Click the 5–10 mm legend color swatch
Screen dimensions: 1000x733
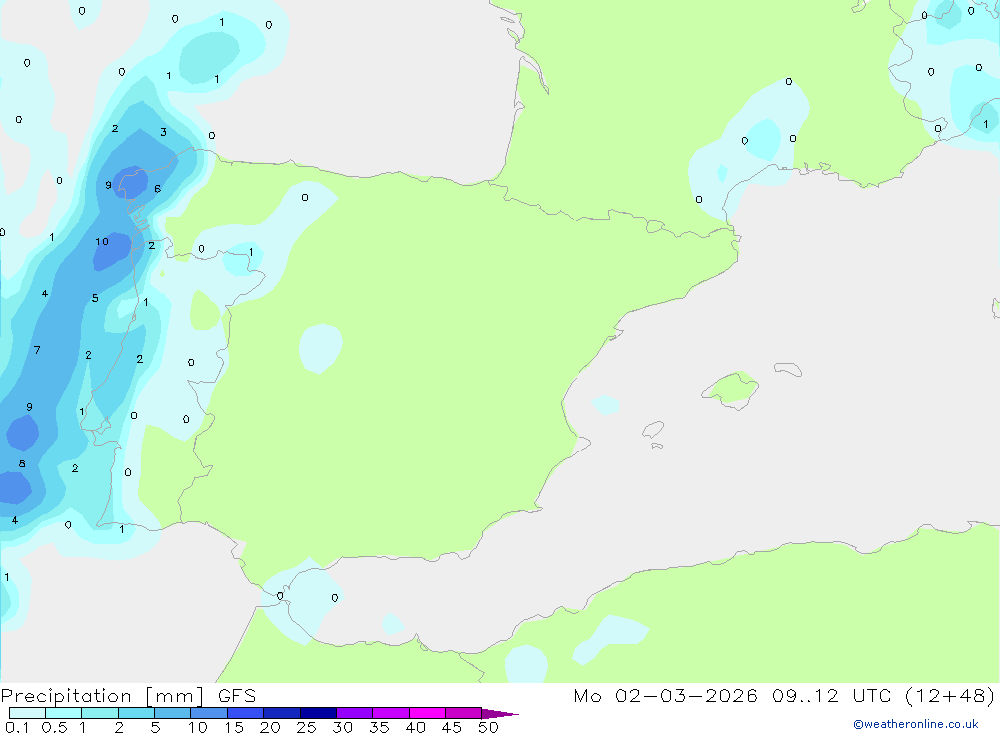coord(172,713)
